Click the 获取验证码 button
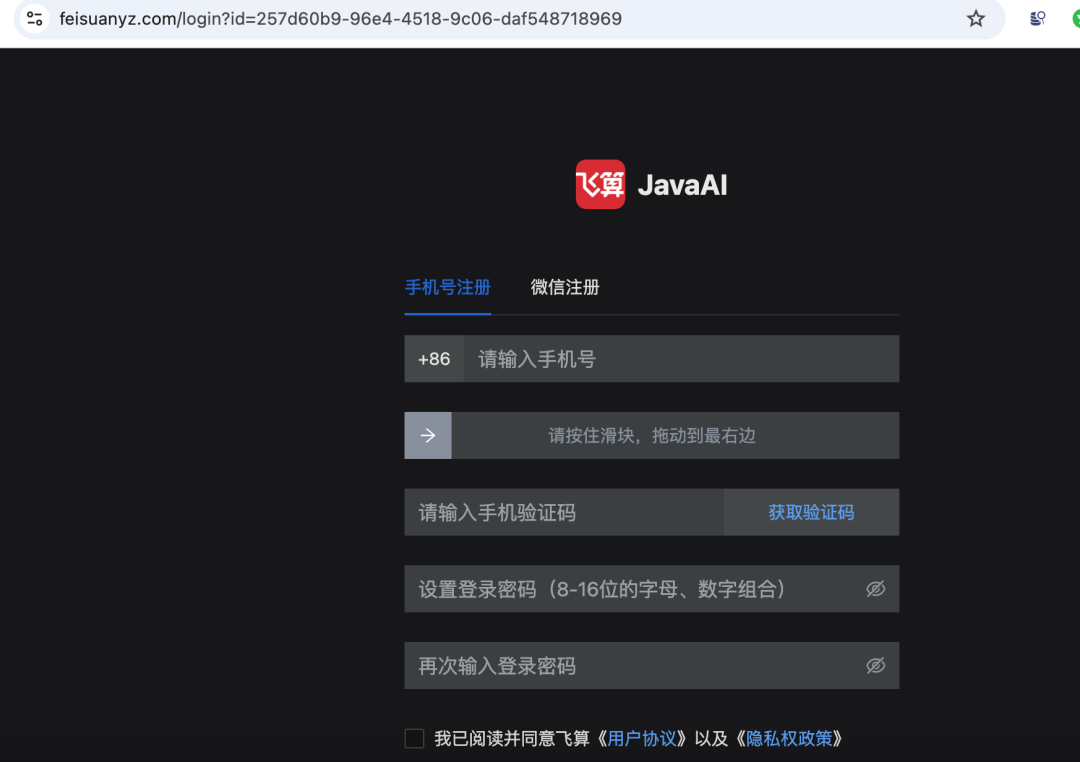 (811, 513)
